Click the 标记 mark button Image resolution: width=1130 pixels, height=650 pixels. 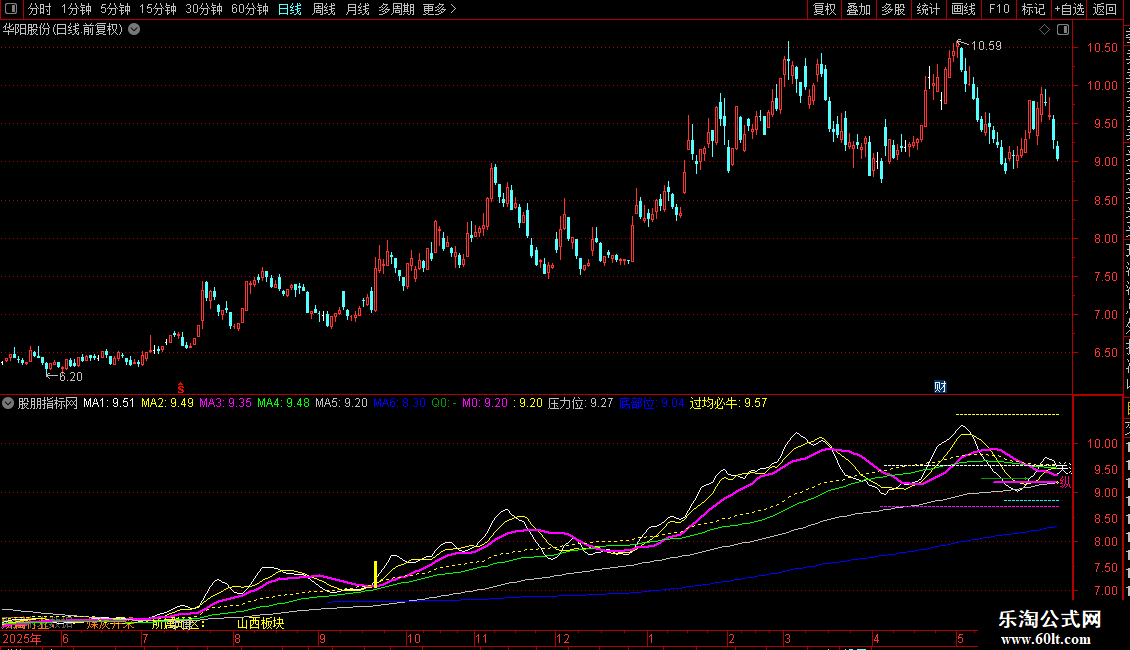click(1033, 9)
